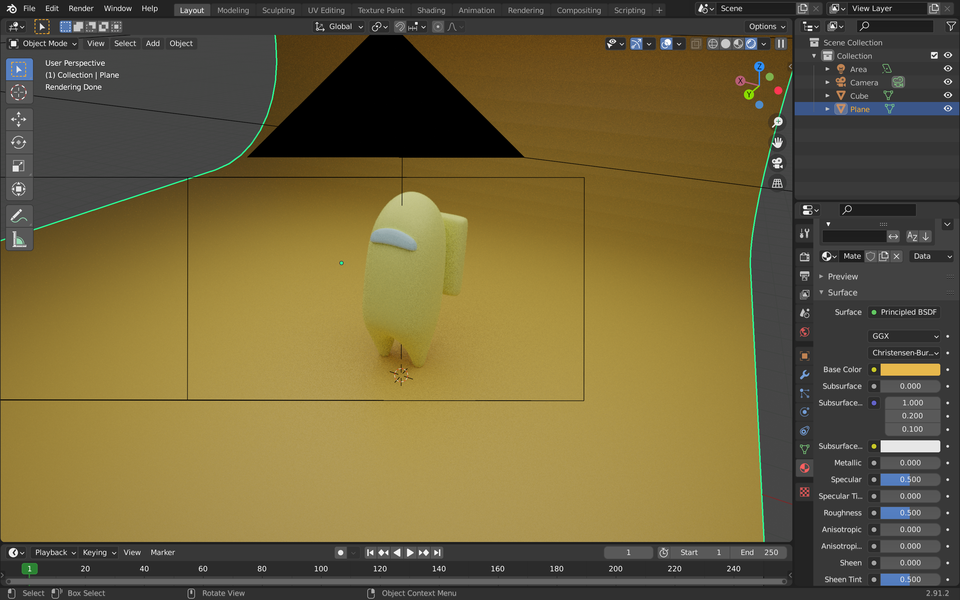
Task: Switch to solid viewport shading
Action: pos(726,43)
